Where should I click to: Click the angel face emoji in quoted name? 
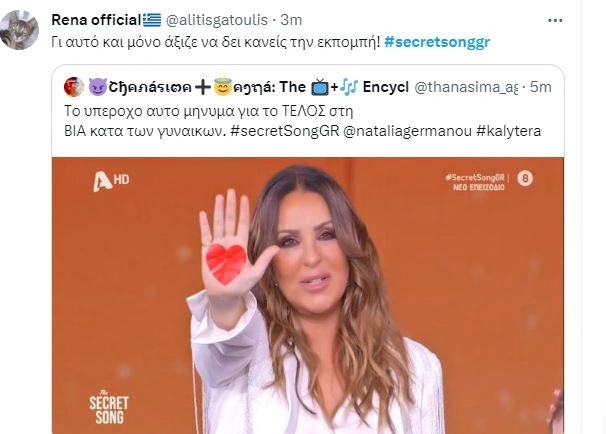[x=223, y=87]
